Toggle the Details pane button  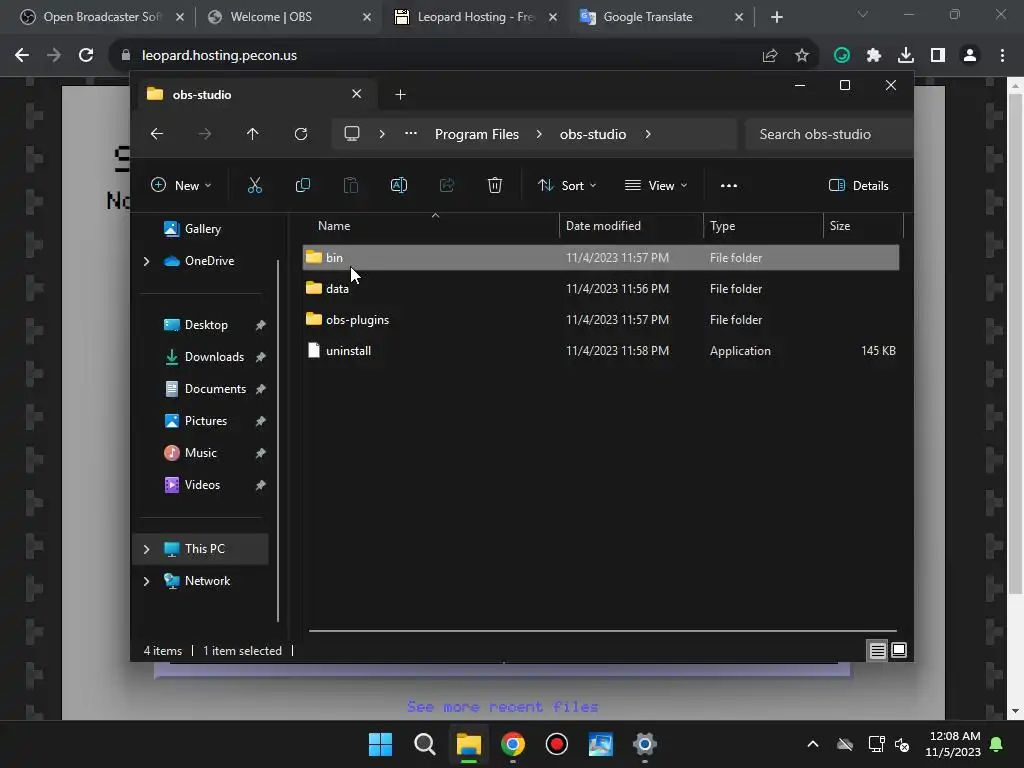(x=858, y=185)
